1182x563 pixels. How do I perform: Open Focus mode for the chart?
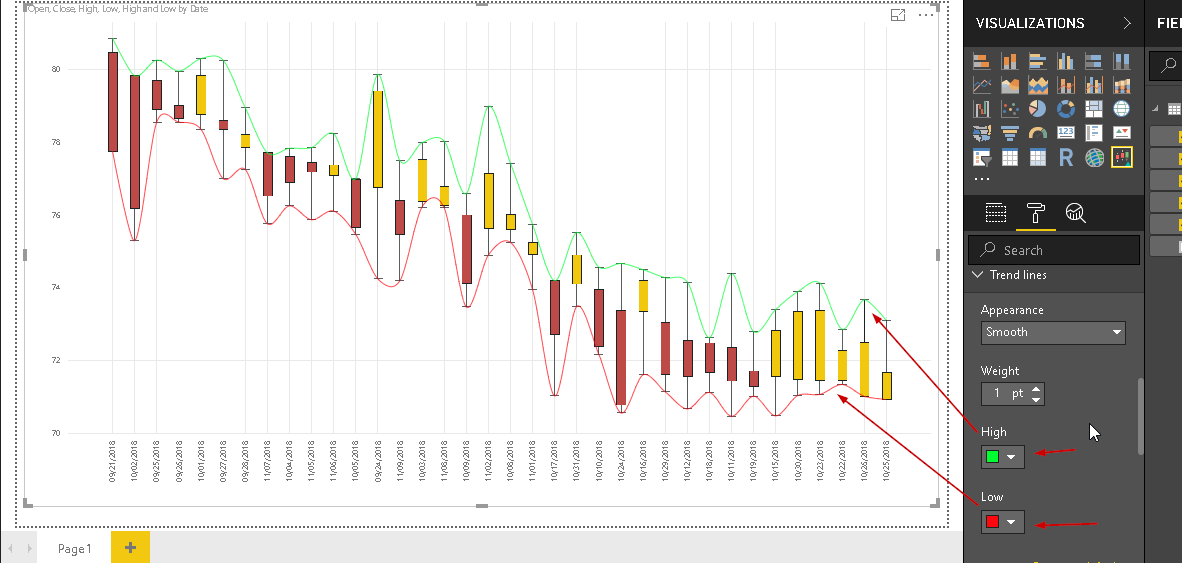[x=898, y=15]
